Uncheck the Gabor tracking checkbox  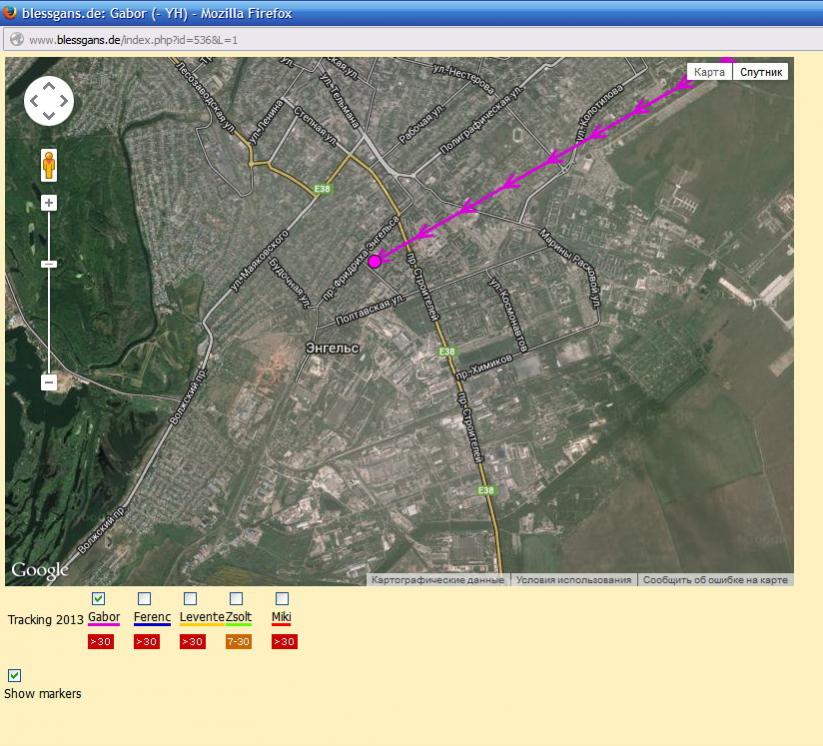[99, 599]
